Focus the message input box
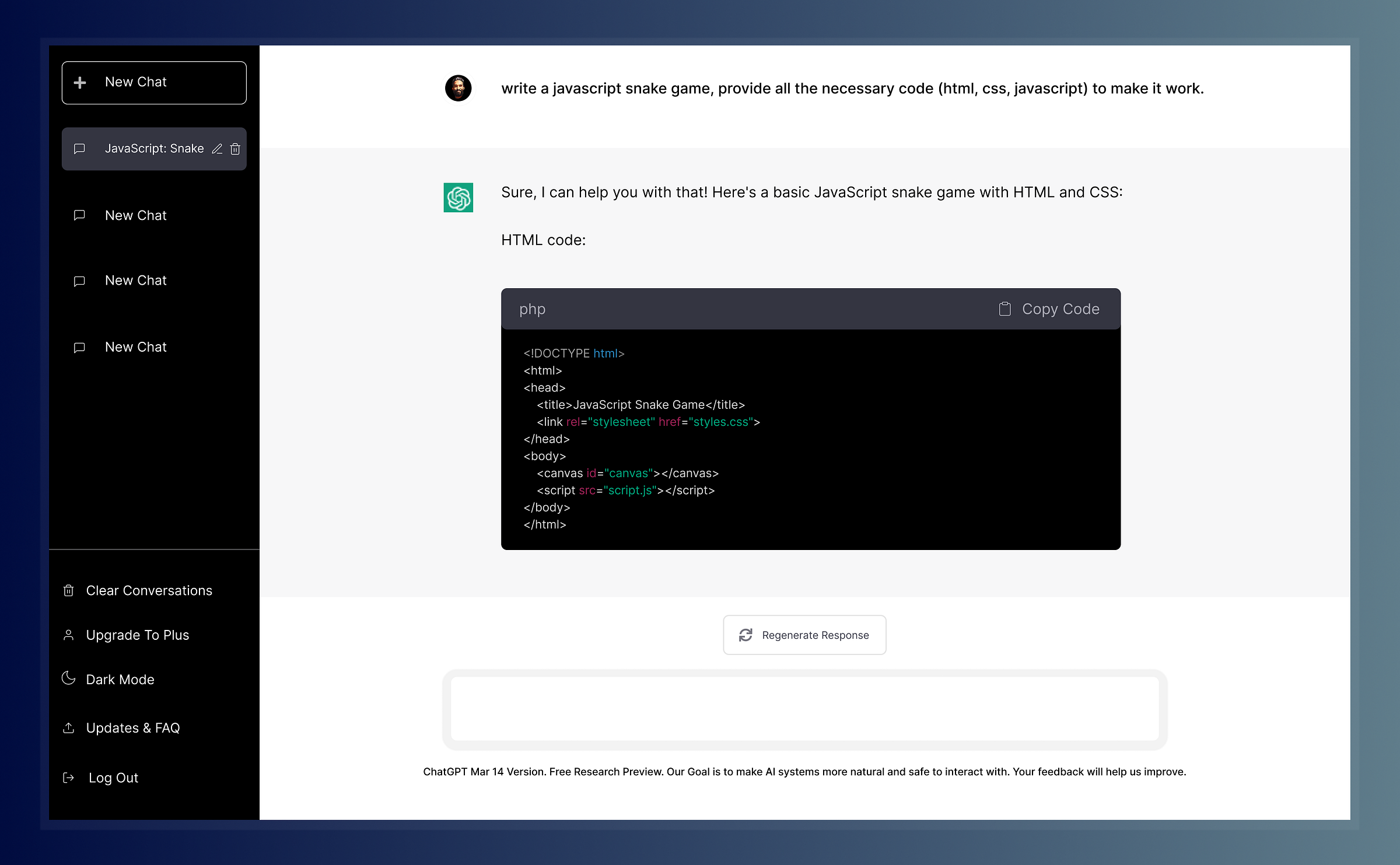 [x=804, y=709]
